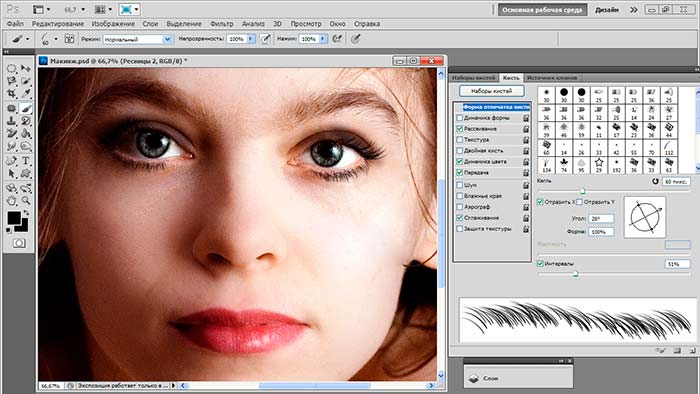Enable Динамика формы checkbox
Viewport: 700px width, 394px height.
tap(459, 118)
